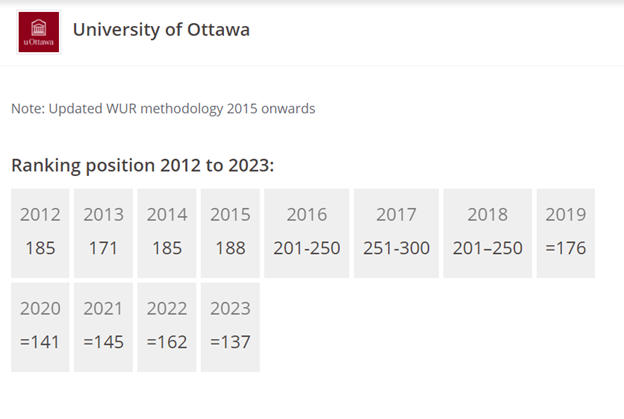Pick the 2017 tile ranked 251-300
624x419 pixels.
(396, 233)
